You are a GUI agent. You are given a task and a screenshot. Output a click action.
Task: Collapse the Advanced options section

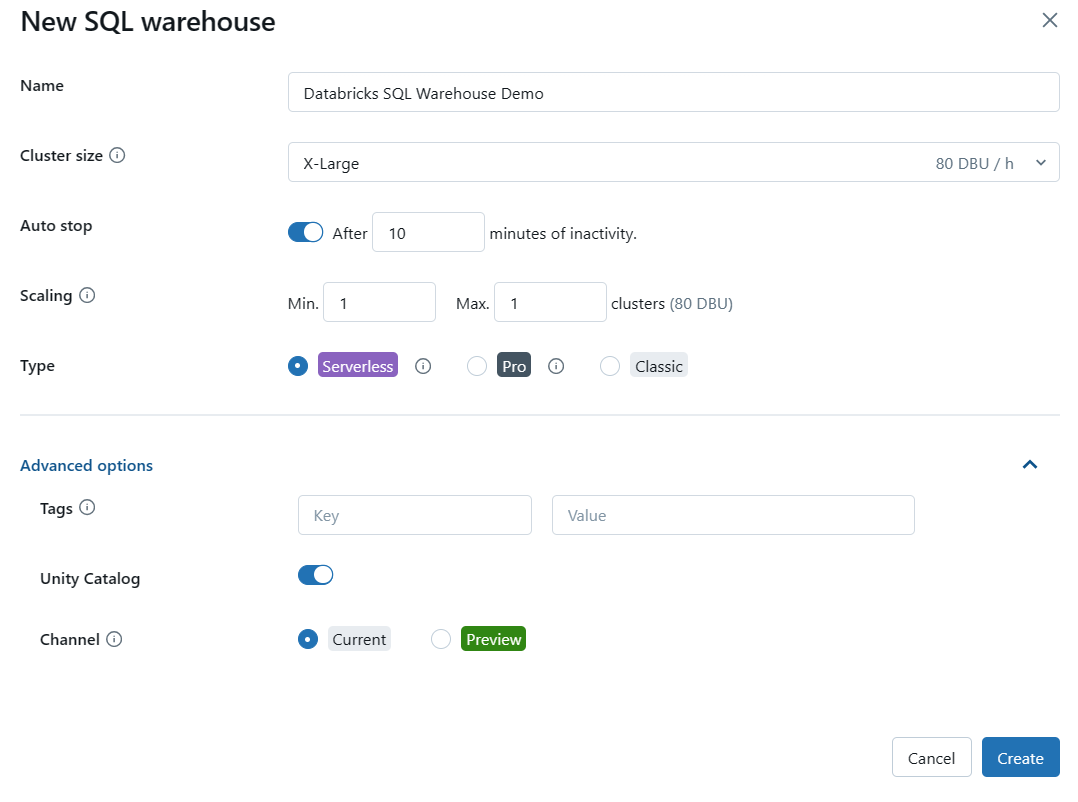[x=1029, y=464]
